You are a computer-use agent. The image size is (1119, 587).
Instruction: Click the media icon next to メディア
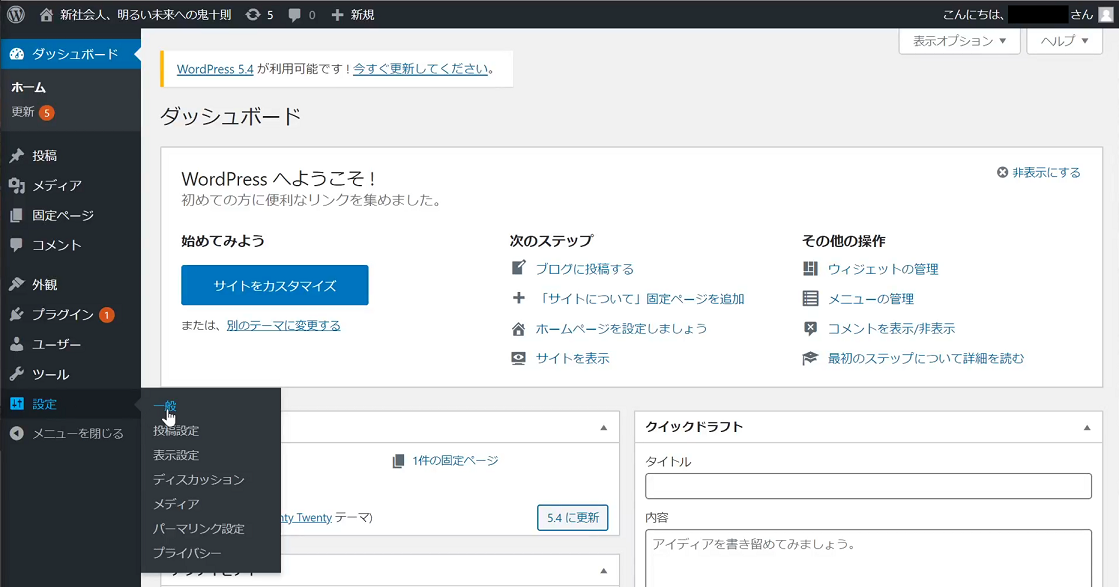coord(16,185)
